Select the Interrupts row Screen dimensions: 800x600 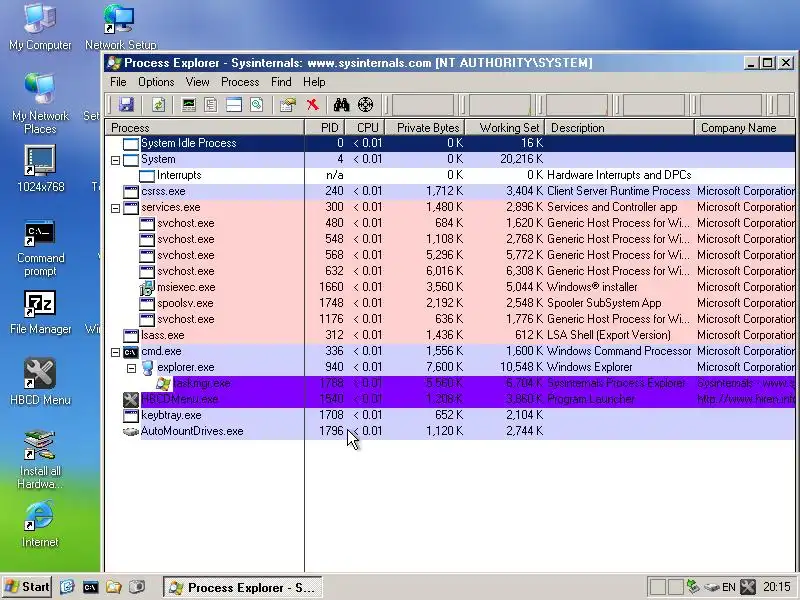click(450, 176)
